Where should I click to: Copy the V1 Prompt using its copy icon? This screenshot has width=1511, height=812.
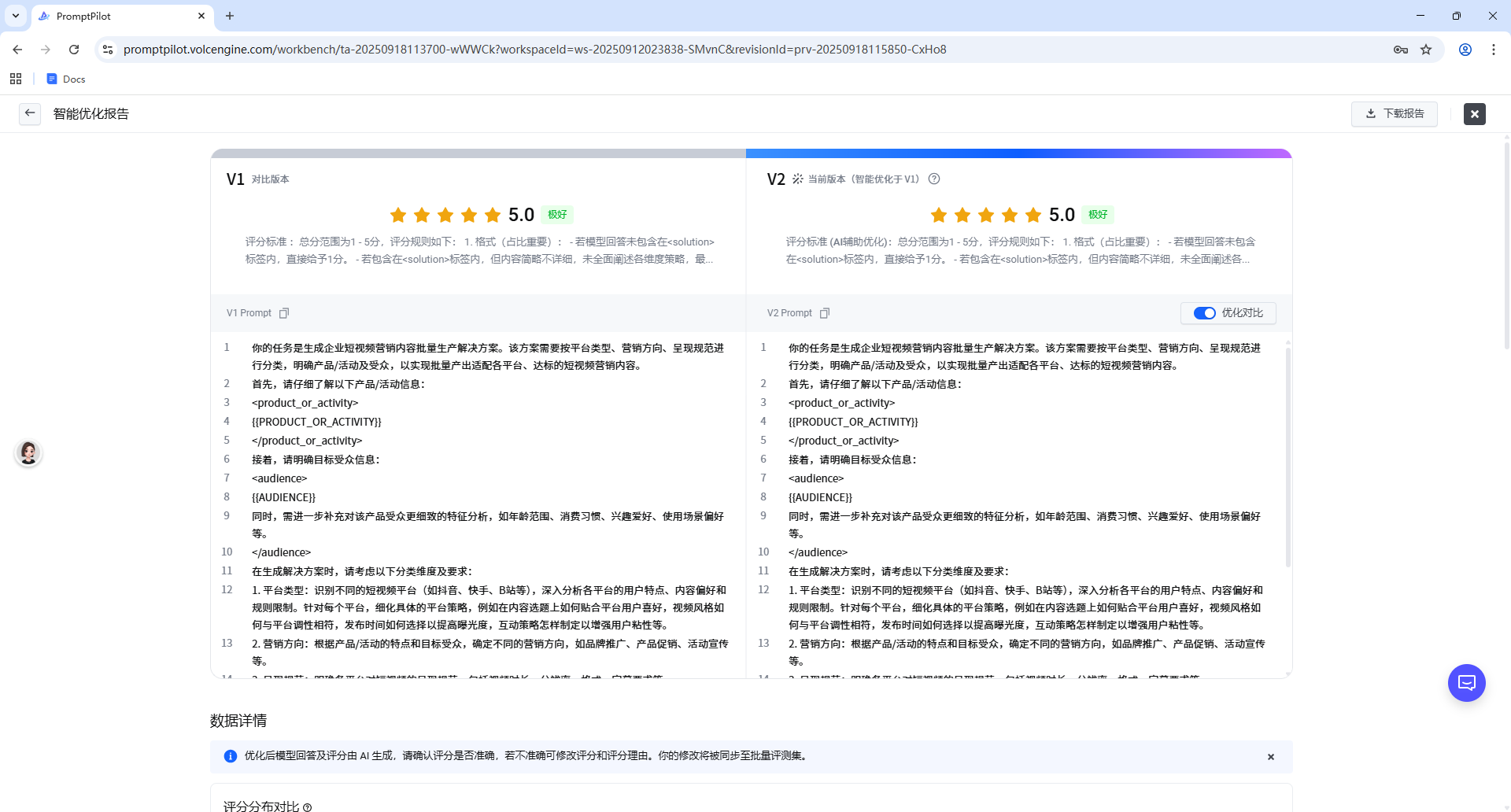[284, 313]
